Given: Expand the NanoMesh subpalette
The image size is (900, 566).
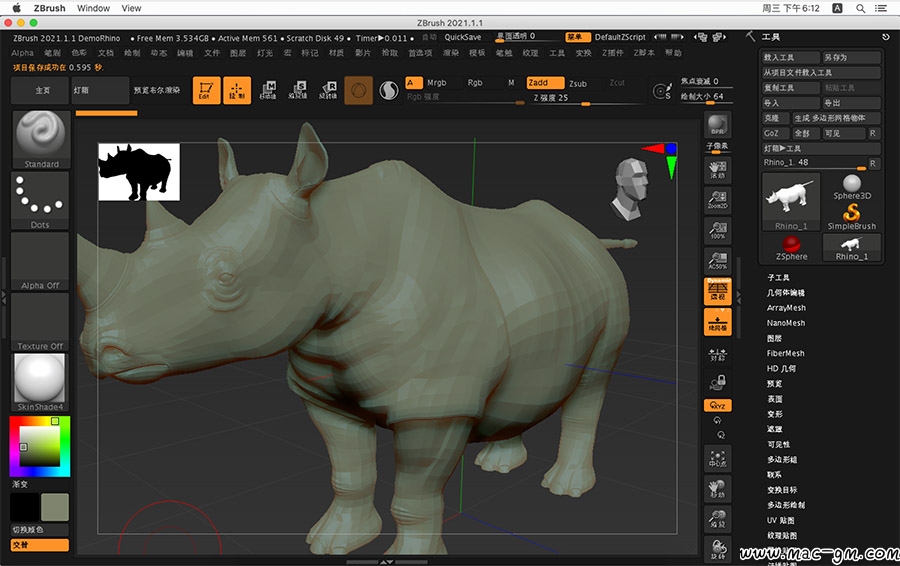Looking at the screenshot, I should [x=786, y=323].
